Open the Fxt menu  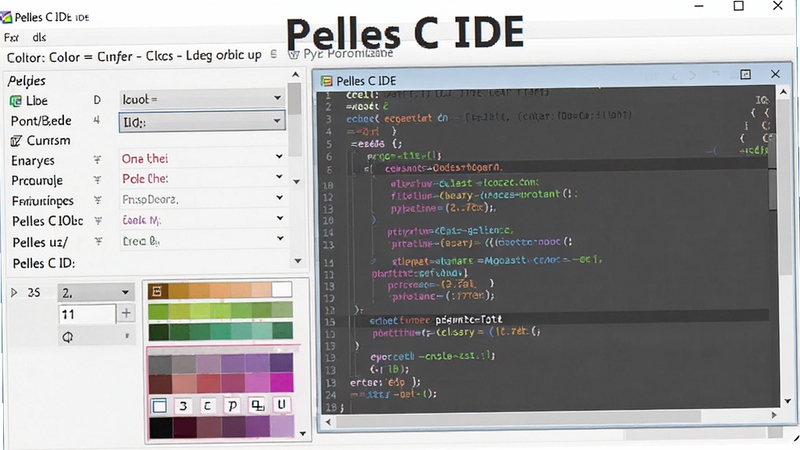click(11, 37)
